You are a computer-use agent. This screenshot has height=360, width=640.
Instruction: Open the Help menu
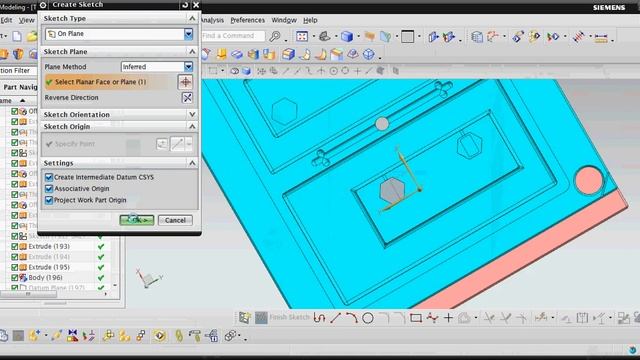310,20
